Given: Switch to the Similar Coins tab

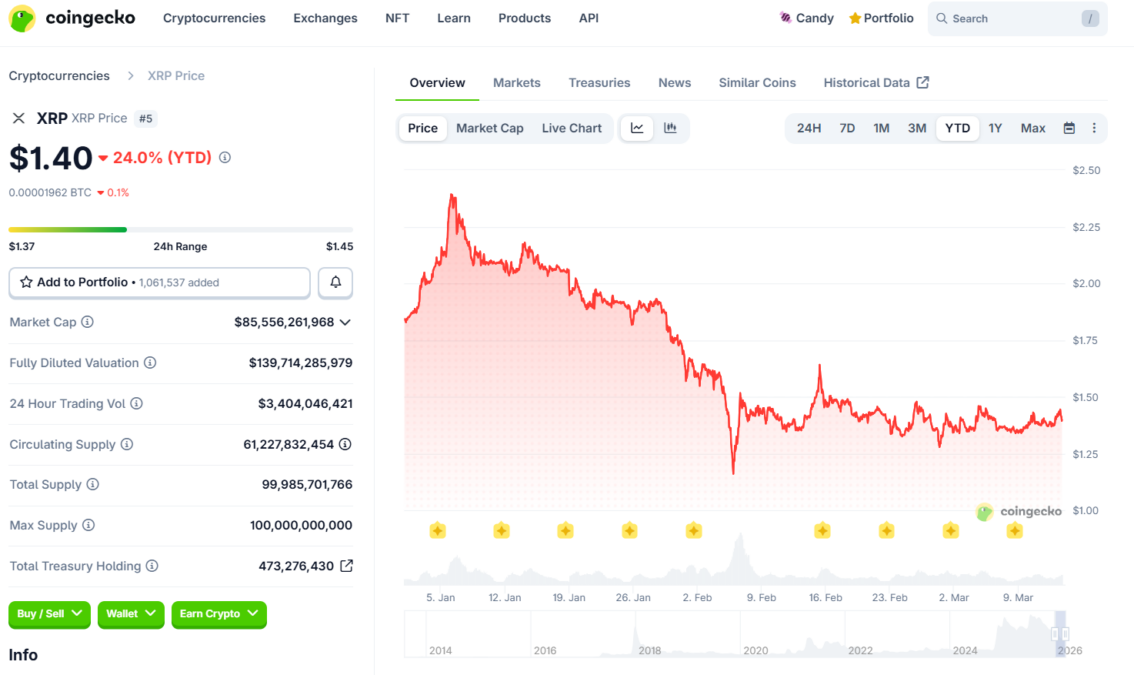Looking at the screenshot, I should (x=757, y=82).
